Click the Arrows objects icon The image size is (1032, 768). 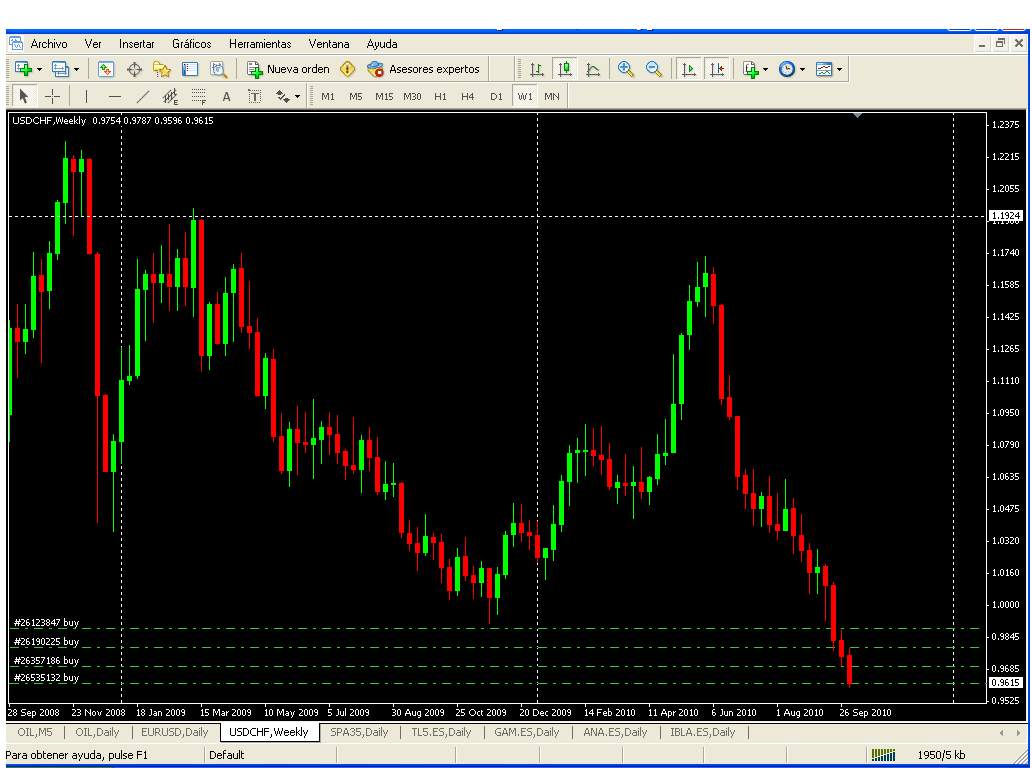pyautogui.click(x=282, y=97)
